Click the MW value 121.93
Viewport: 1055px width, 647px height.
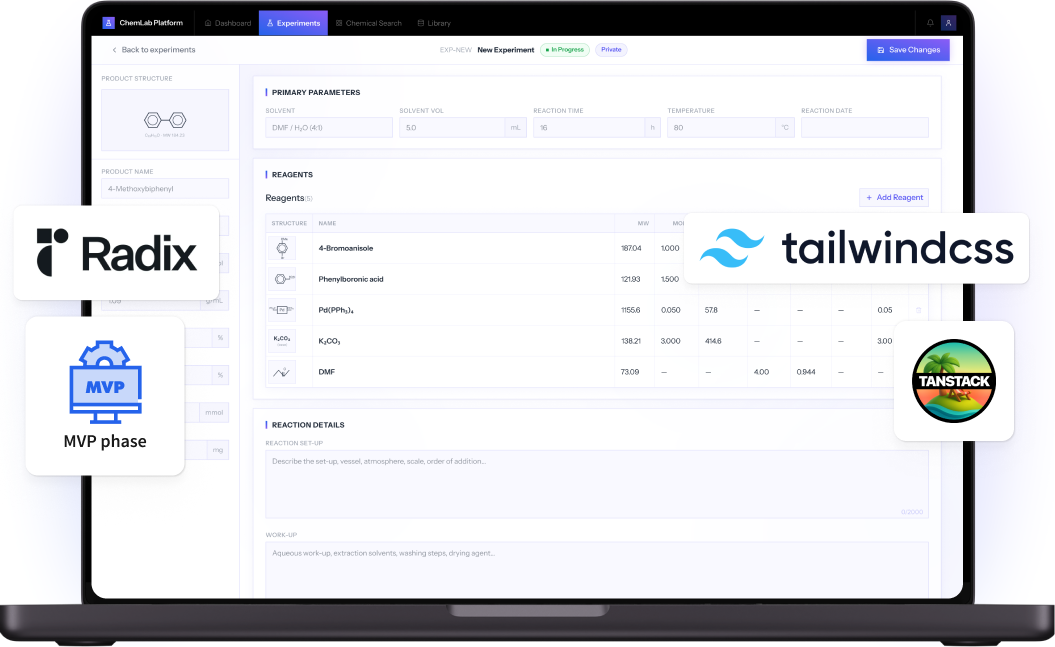pyautogui.click(x=630, y=279)
